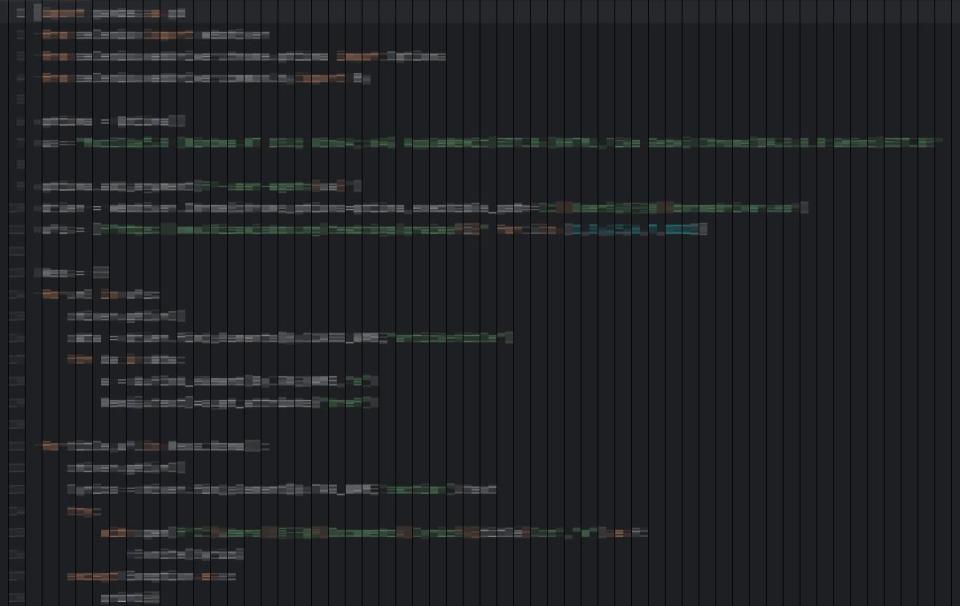Click the long assignment statement on line 10
This screenshot has width=960, height=606.
point(420,208)
